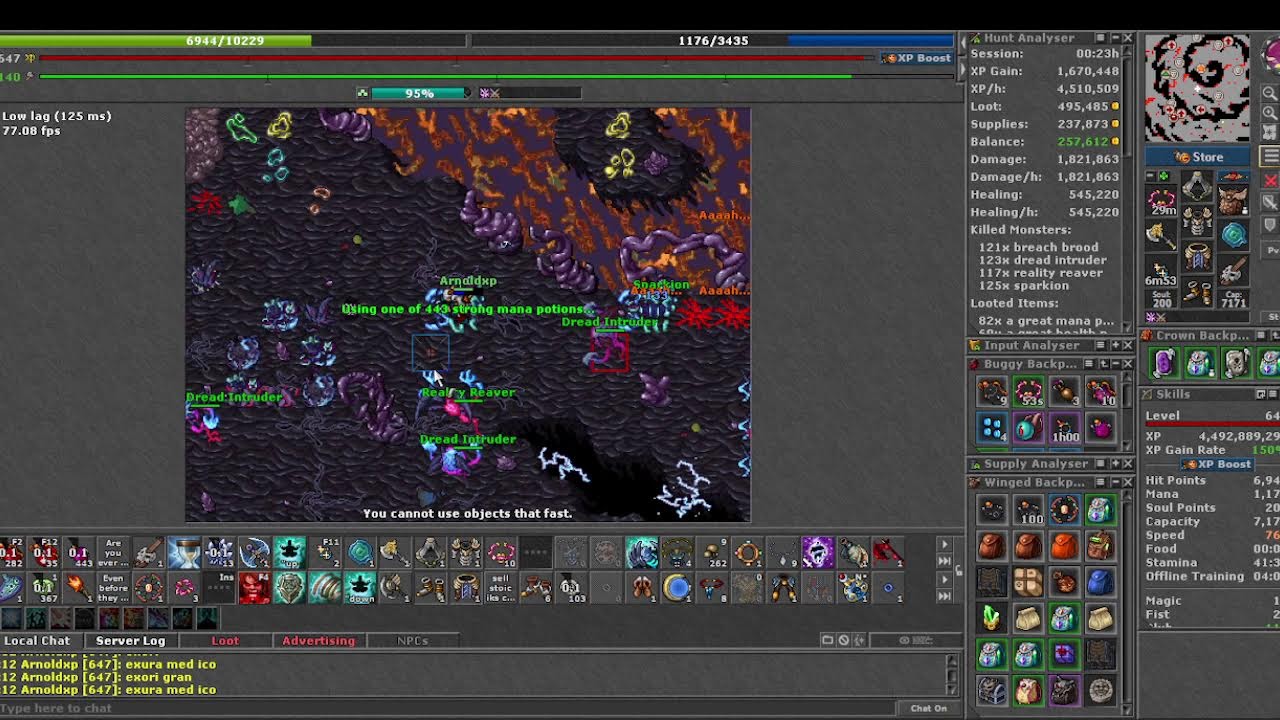Collapse the Buggy Backpack panel
This screenshot has width=1280, height=720.
pyautogui.click(x=1114, y=364)
